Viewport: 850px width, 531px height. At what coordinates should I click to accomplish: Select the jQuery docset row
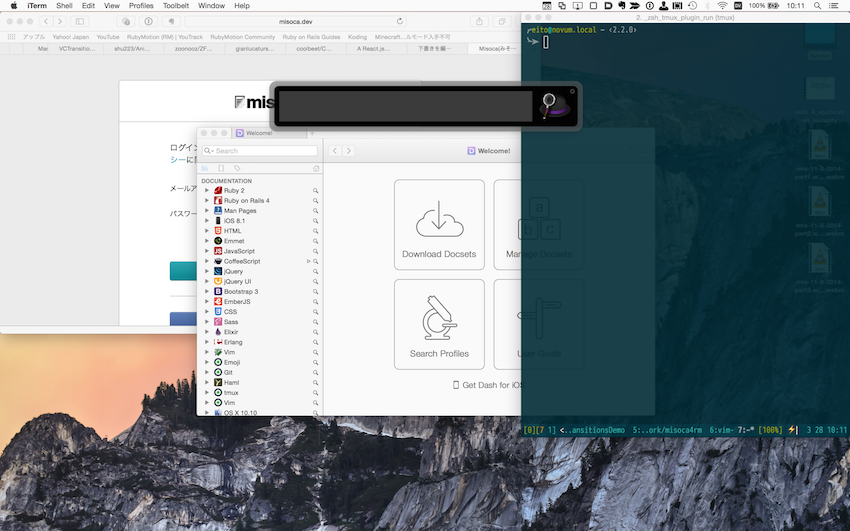coord(260,271)
